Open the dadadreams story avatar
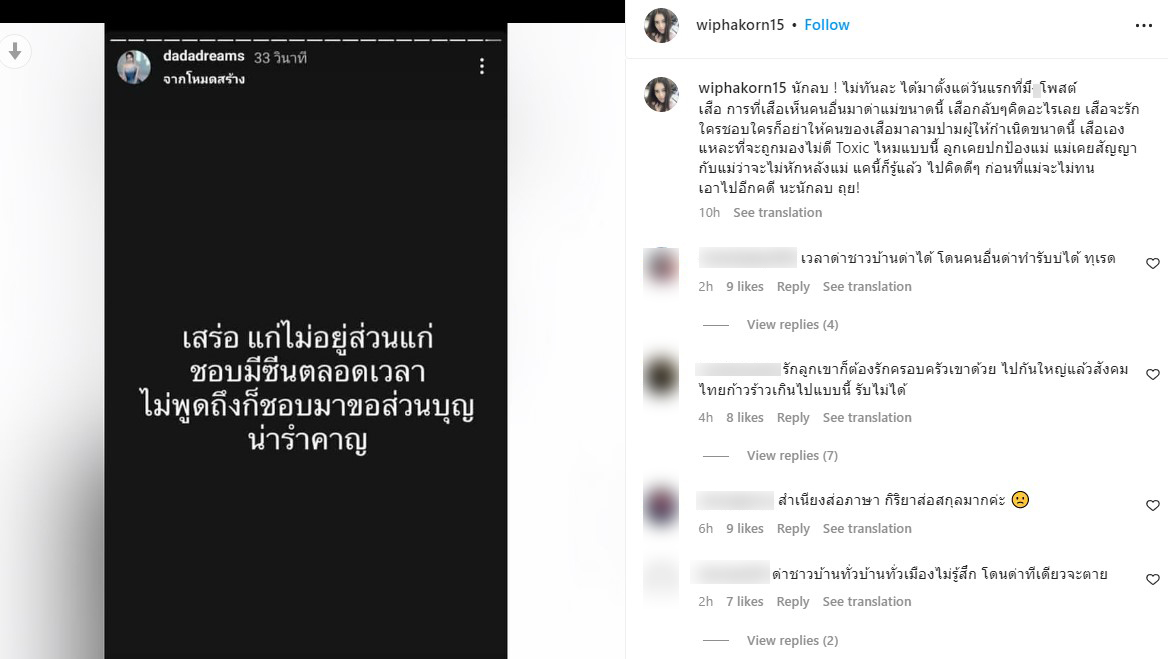The height and width of the screenshot is (659, 1168). coord(134,67)
